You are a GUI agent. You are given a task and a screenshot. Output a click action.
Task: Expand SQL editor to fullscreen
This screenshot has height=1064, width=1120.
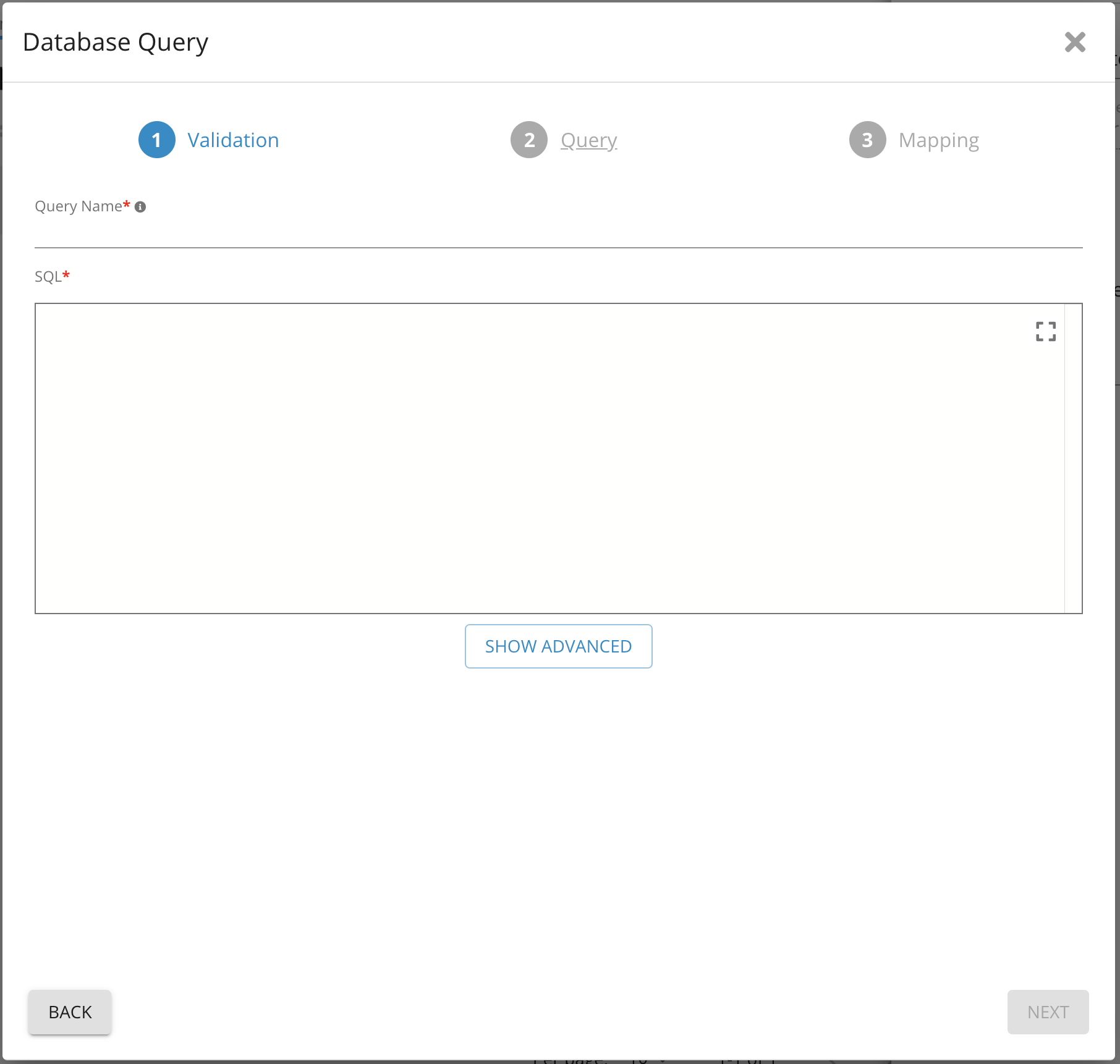pos(1045,332)
